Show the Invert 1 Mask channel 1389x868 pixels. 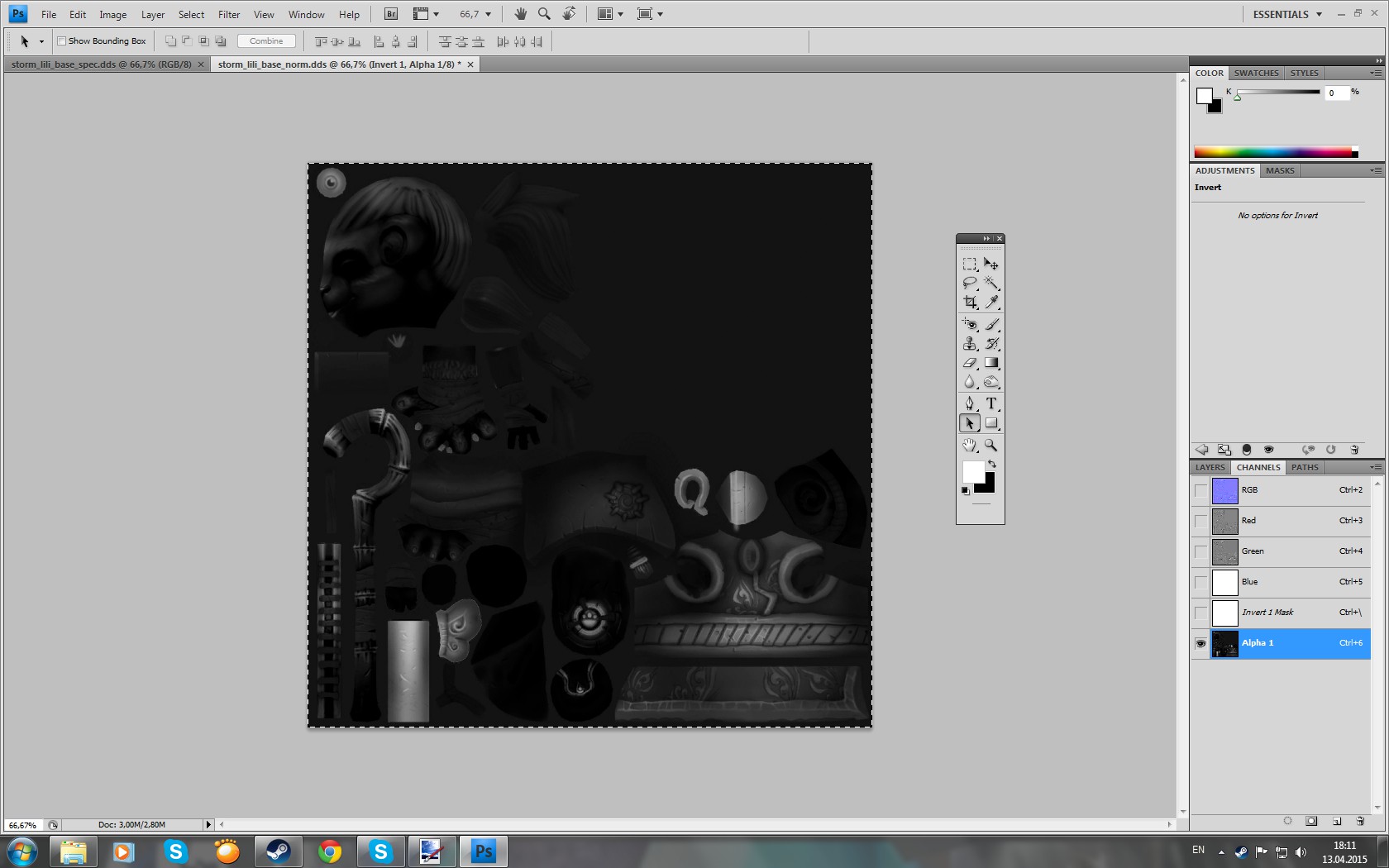[x=1200, y=613]
